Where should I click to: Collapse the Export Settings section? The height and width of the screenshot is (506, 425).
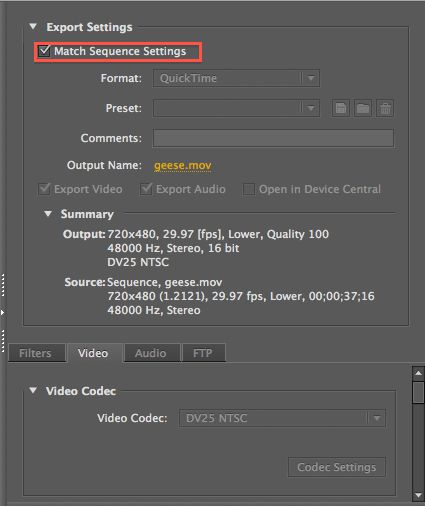click(x=33, y=27)
